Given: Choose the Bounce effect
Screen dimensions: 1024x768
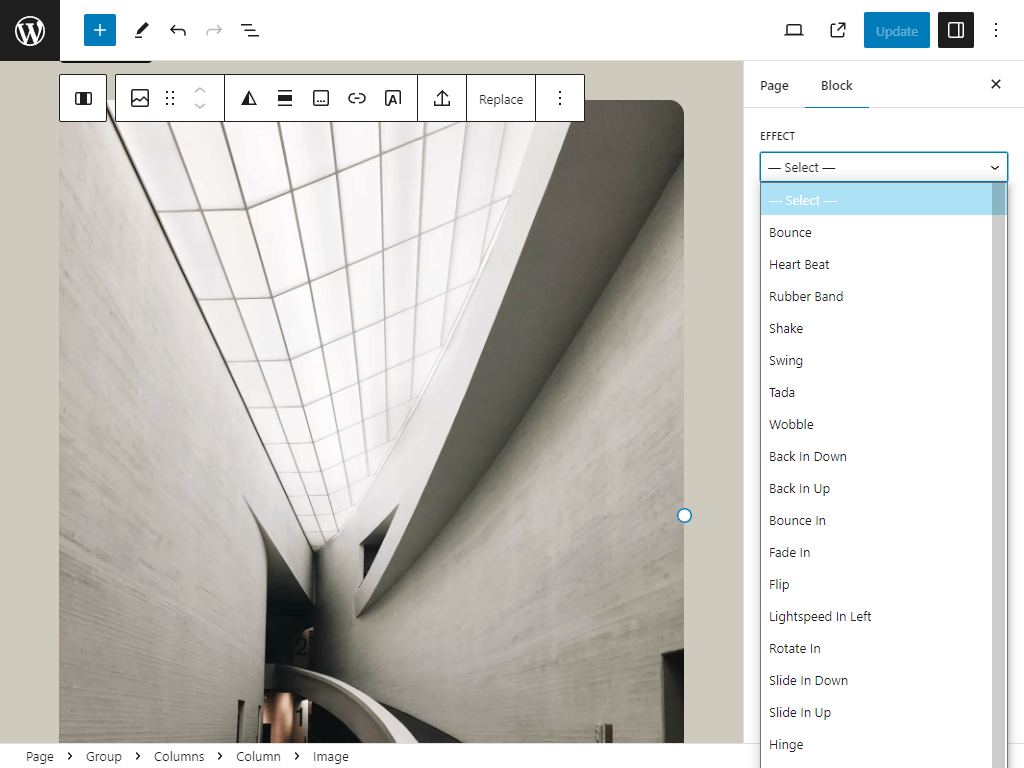Looking at the screenshot, I should tap(876, 232).
